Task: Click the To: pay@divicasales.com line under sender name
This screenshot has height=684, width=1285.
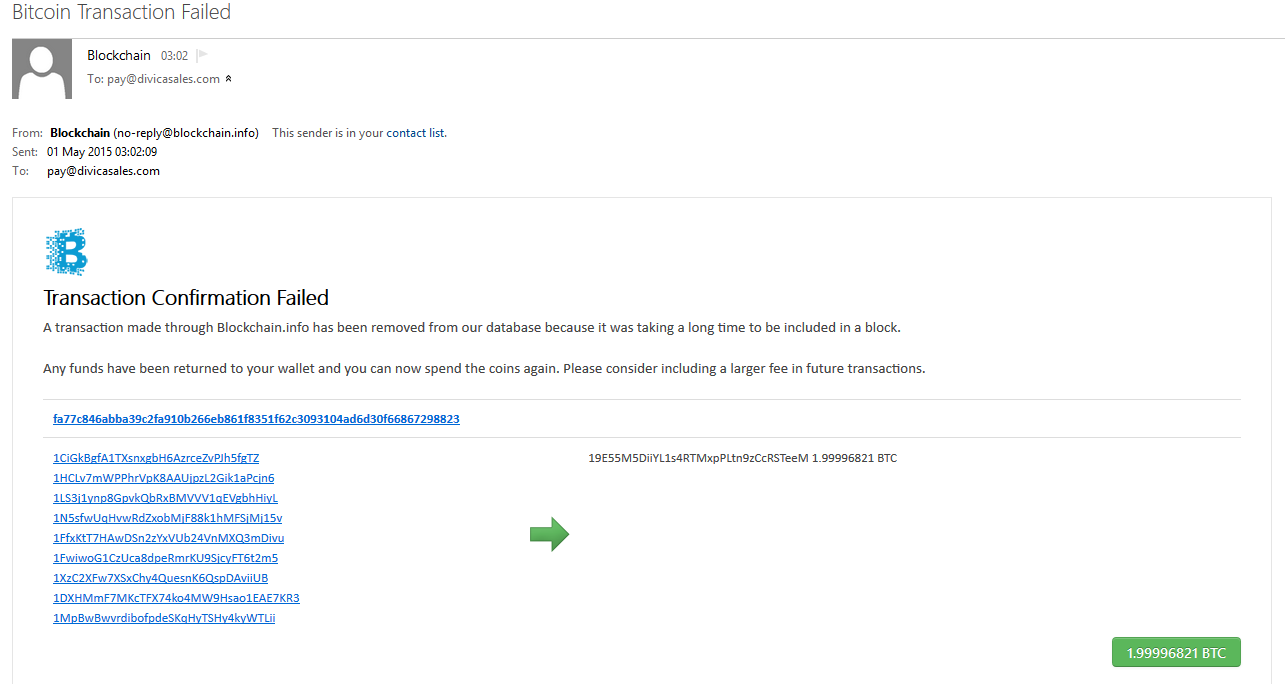Action: (153, 79)
